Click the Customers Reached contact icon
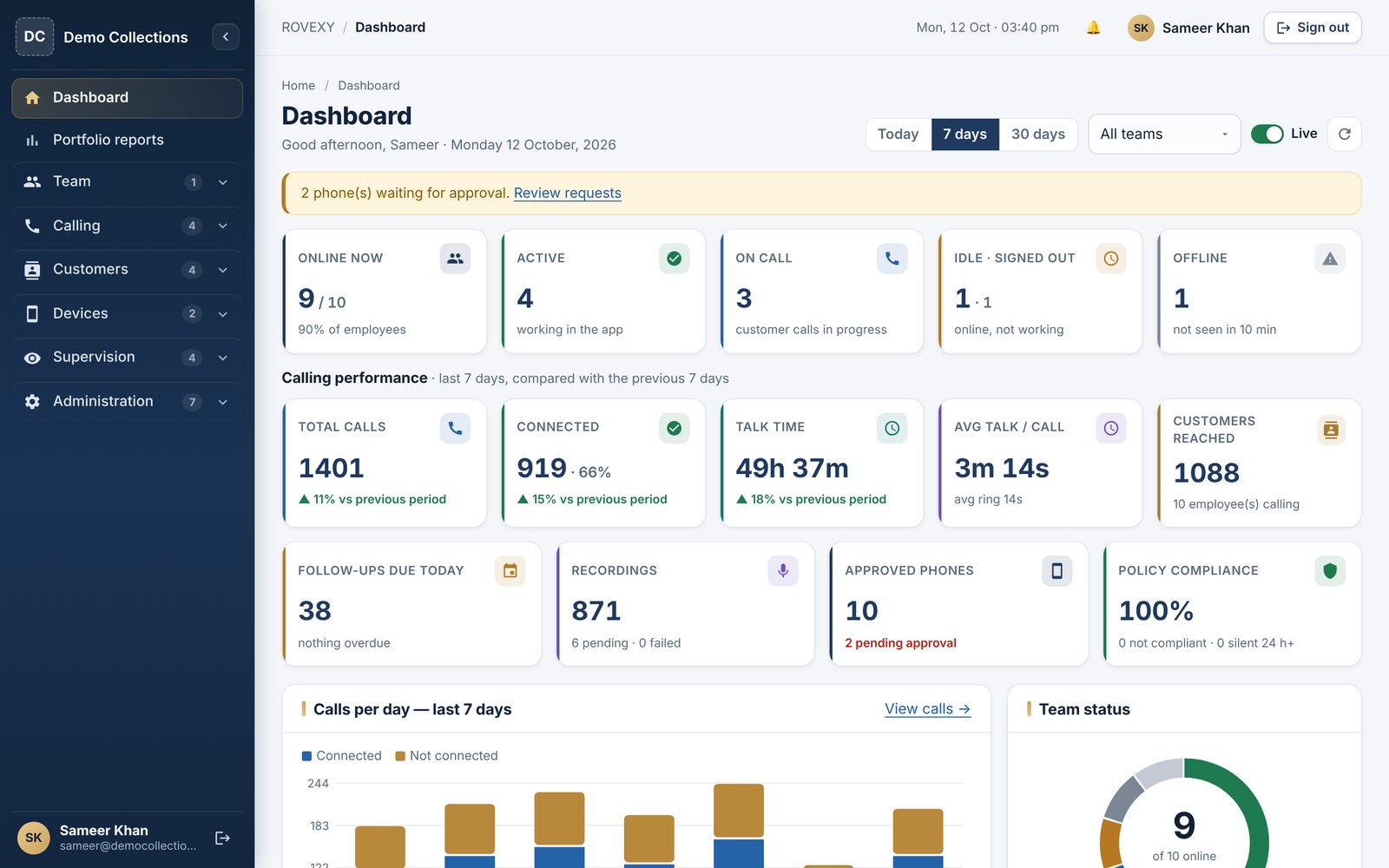The image size is (1389, 868). click(1330, 430)
